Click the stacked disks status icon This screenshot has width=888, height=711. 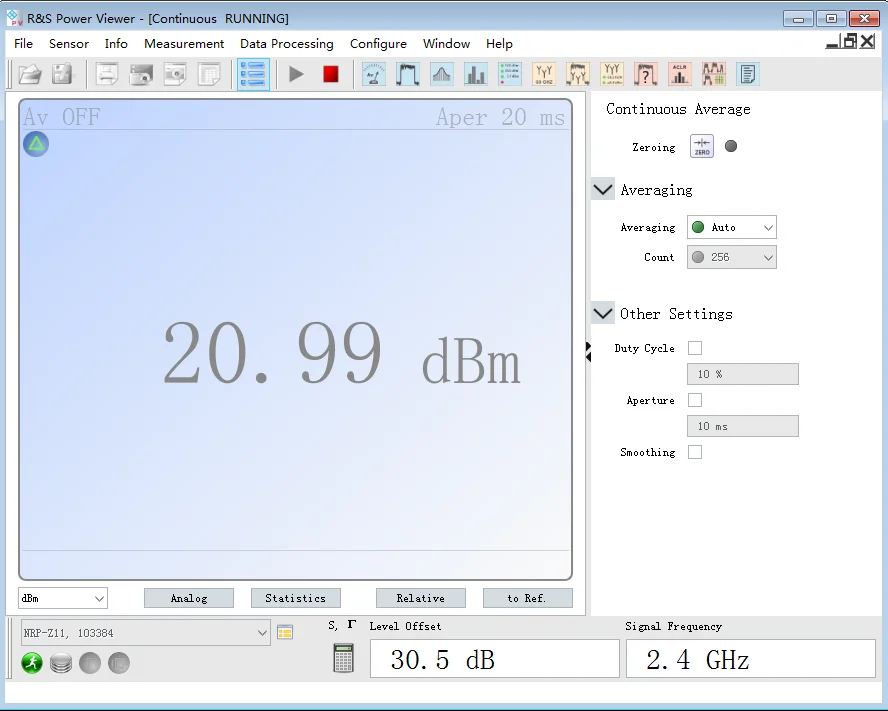tap(61, 662)
